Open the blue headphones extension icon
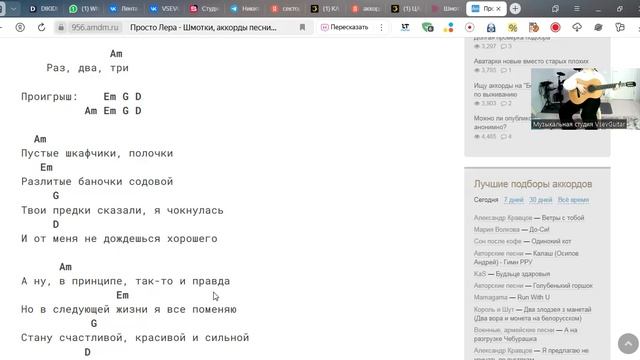This screenshot has width=640, height=360. pos(491,27)
